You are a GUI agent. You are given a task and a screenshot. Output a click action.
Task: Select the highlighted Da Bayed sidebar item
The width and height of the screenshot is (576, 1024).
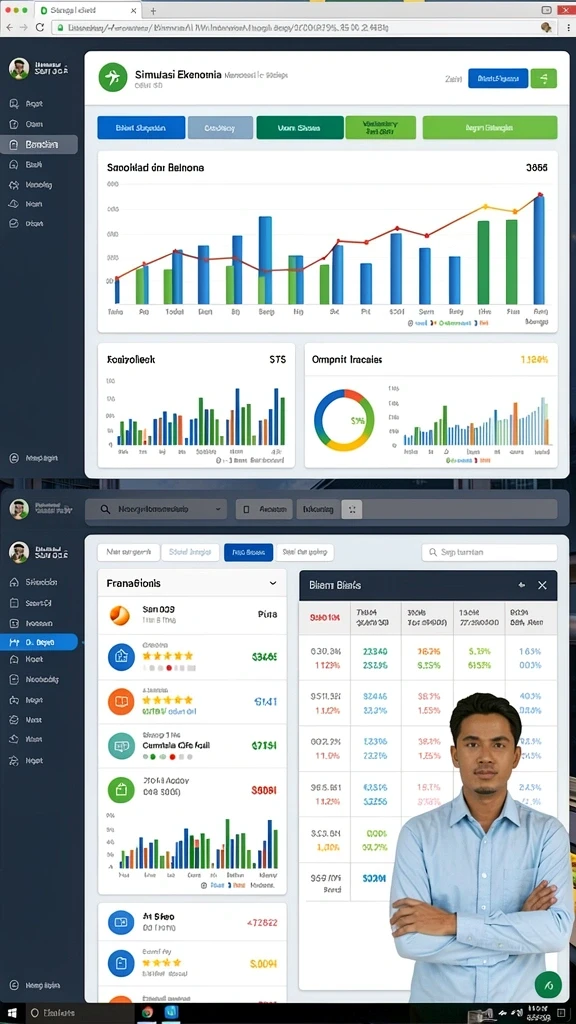39,642
